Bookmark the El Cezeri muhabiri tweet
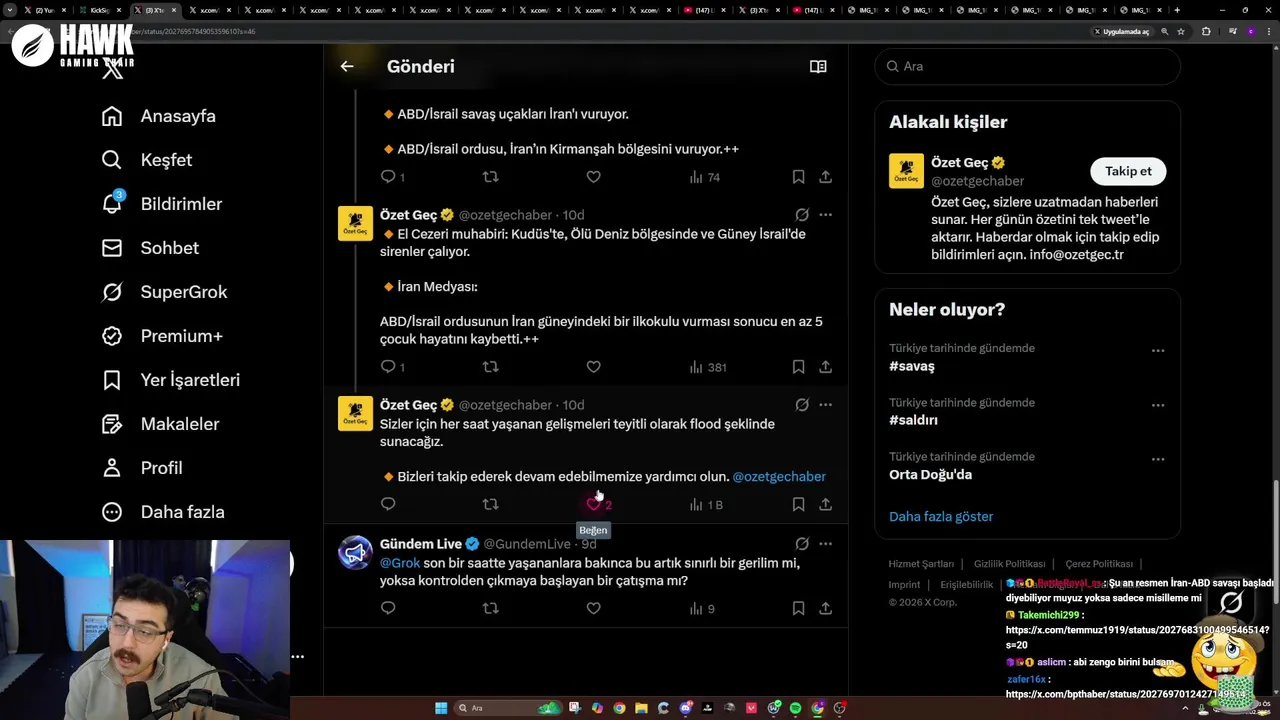The image size is (1280, 720). [x=798, y=367]
